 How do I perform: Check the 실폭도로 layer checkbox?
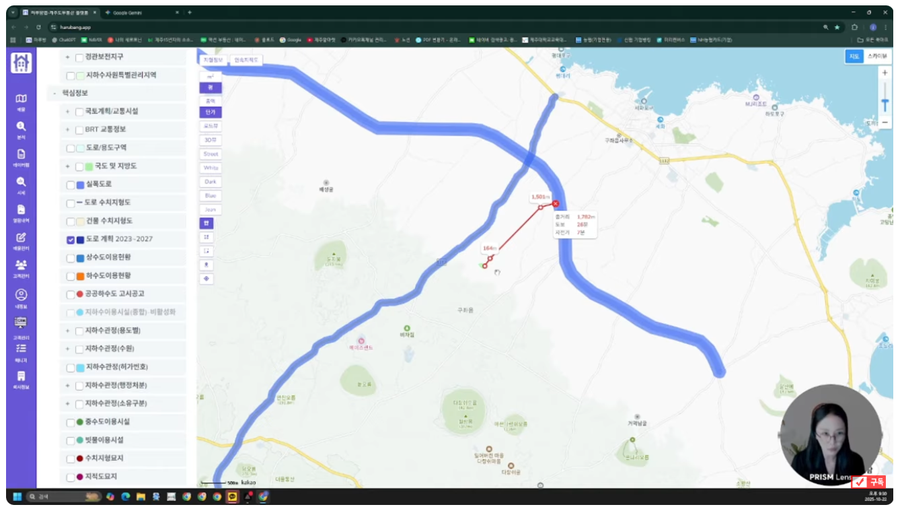71,185
